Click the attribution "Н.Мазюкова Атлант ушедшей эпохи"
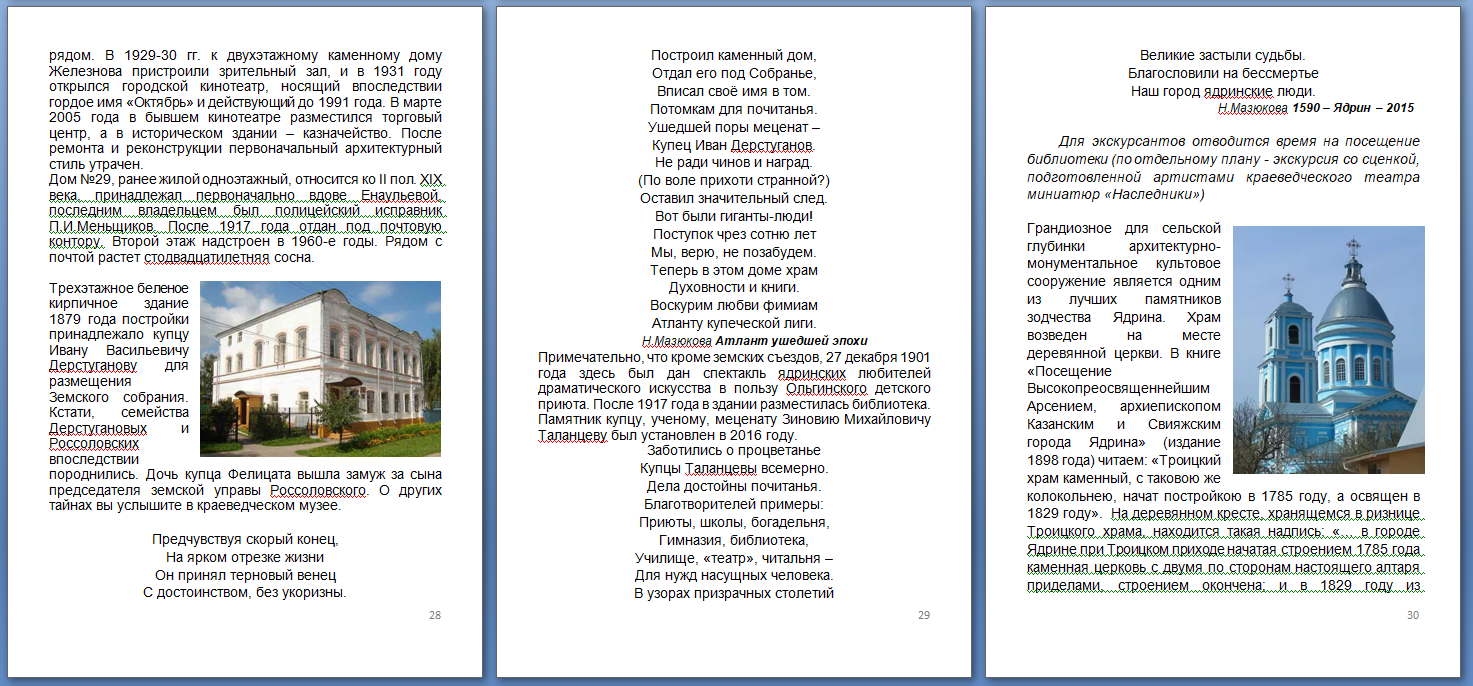This screenshot has height=686, width=1473. point(755,340)
